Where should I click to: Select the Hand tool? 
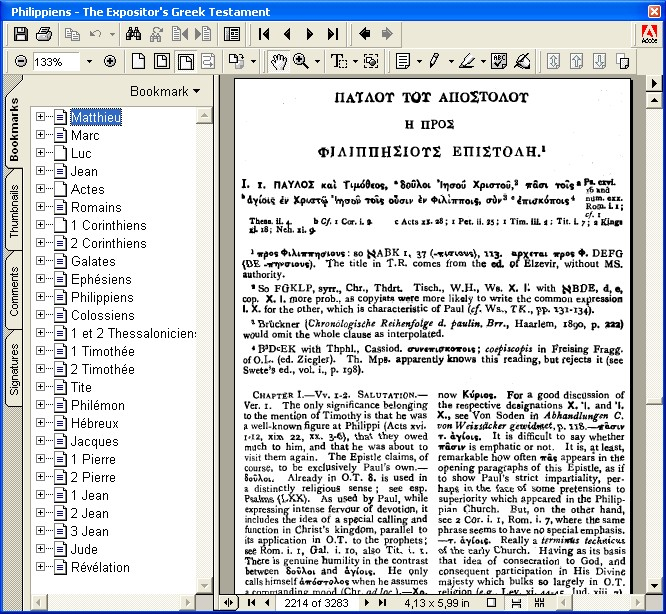tap(279, 62)
